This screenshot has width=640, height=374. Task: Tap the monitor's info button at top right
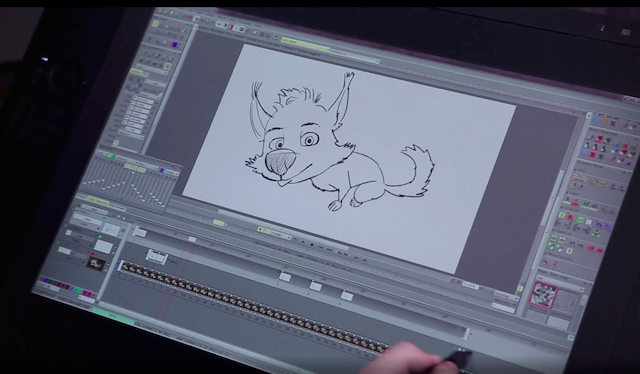(x=602, y=28)
